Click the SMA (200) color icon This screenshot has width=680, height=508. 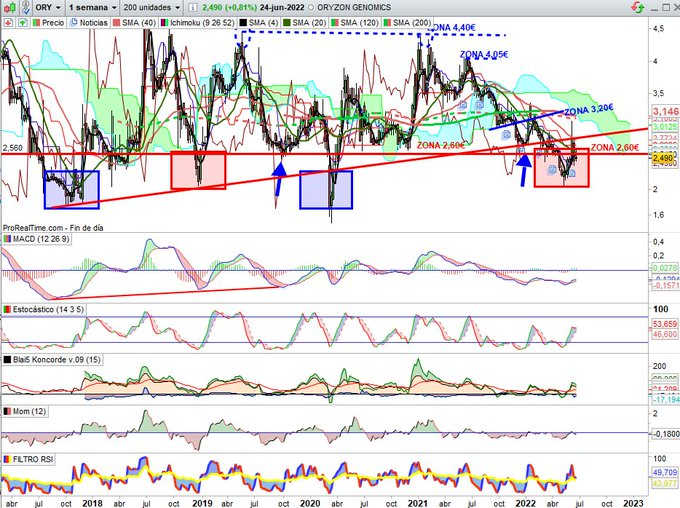click(x=387, y=23)
